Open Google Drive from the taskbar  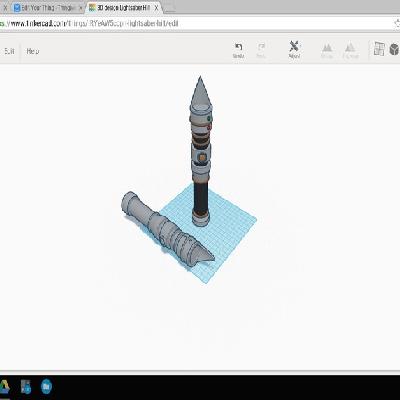[x=4, y=387]
